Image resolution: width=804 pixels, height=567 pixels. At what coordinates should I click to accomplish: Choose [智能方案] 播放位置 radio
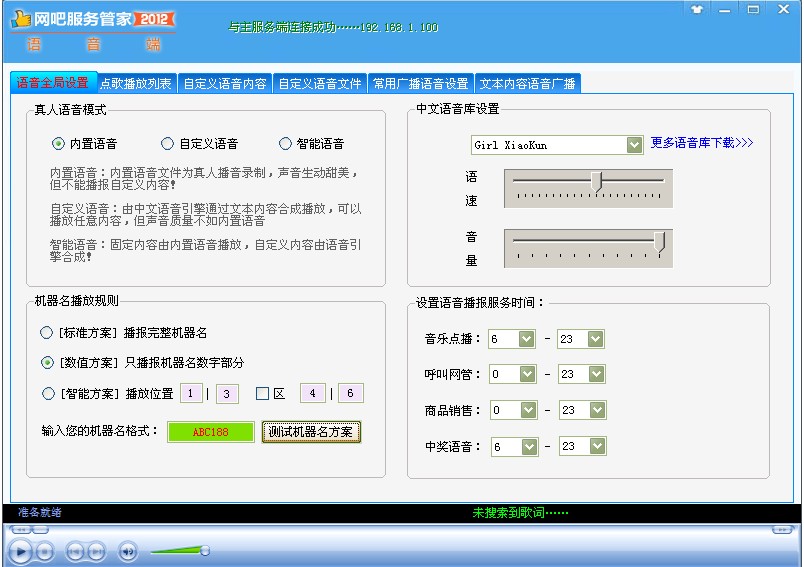coord(48,394)
